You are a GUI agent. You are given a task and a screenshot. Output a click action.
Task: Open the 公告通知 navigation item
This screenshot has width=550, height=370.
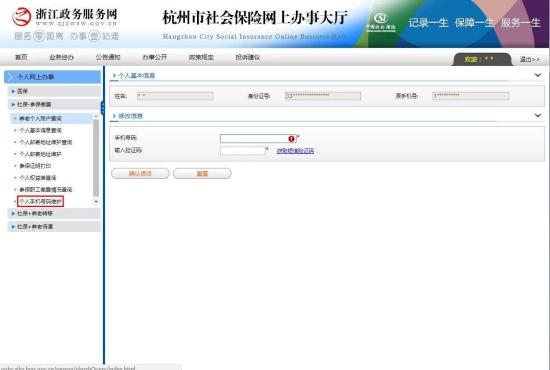tap(108, 57)
